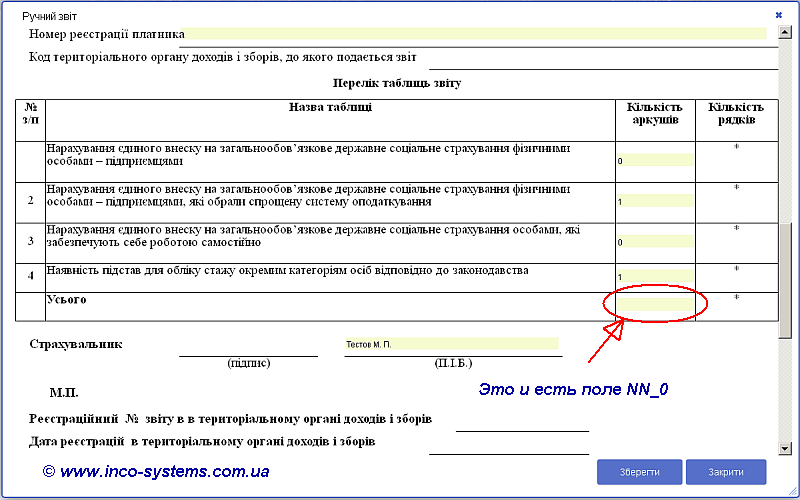The height and width of the screenshot is (500, 800).
Task: Click the Перелік таблиць звіту heading
Action: click(x=397, y=83)
